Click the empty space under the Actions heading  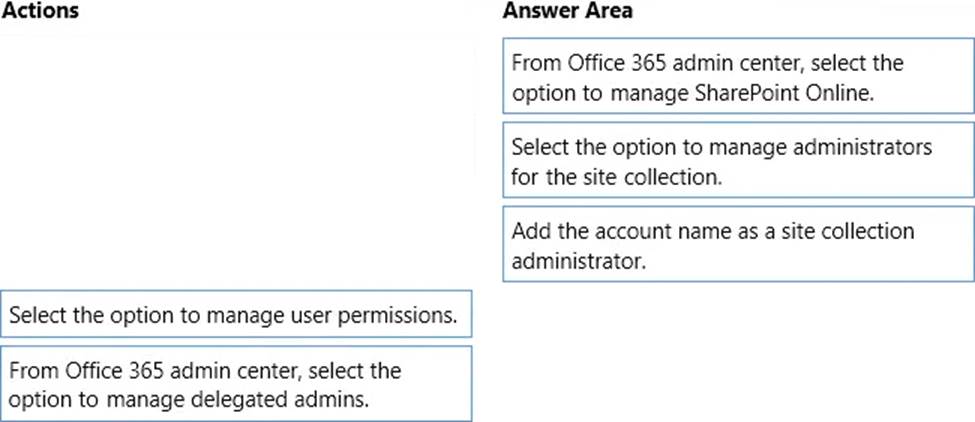pos(236,150)
